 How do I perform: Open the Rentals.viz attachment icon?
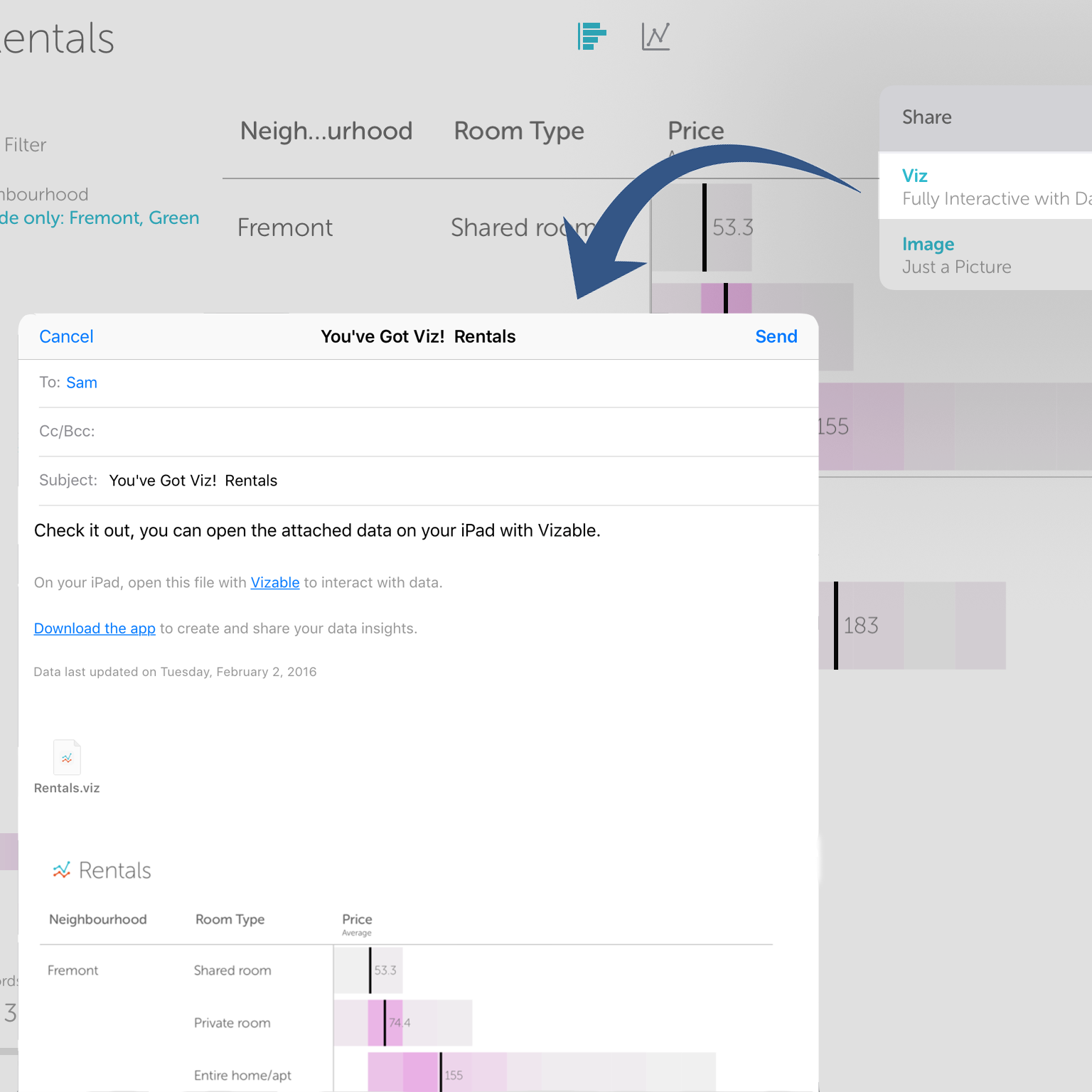tap(67, 758)
